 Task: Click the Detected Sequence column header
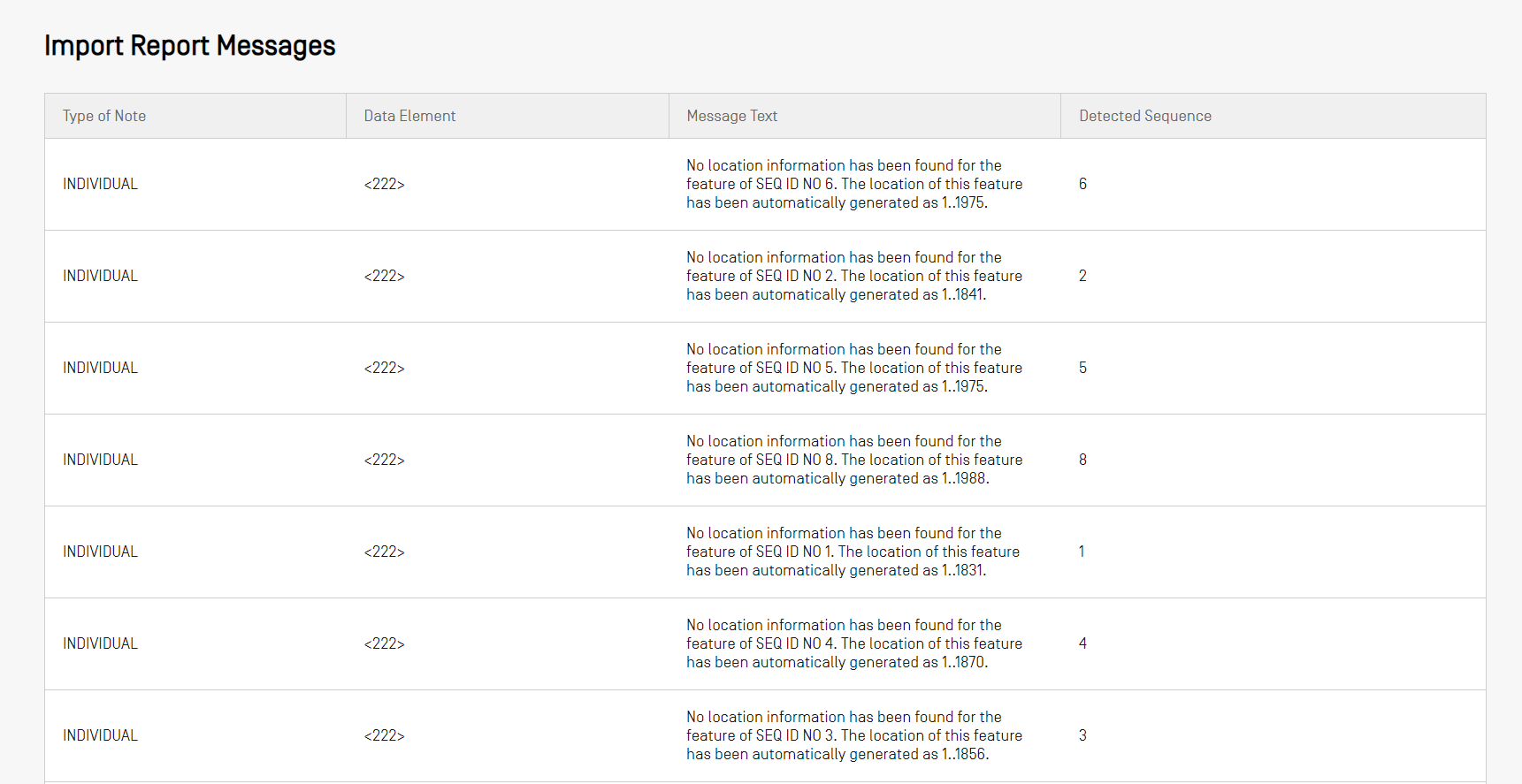coord(1144,116)
